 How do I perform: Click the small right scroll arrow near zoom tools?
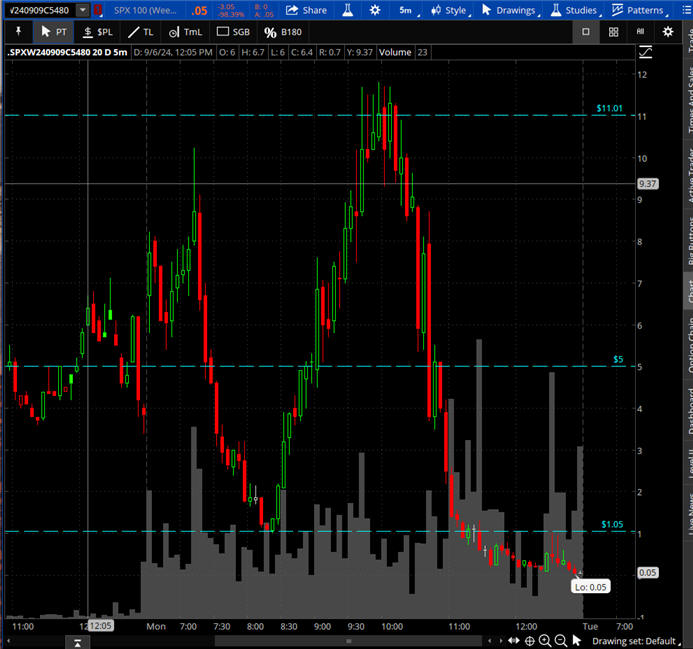501,641
